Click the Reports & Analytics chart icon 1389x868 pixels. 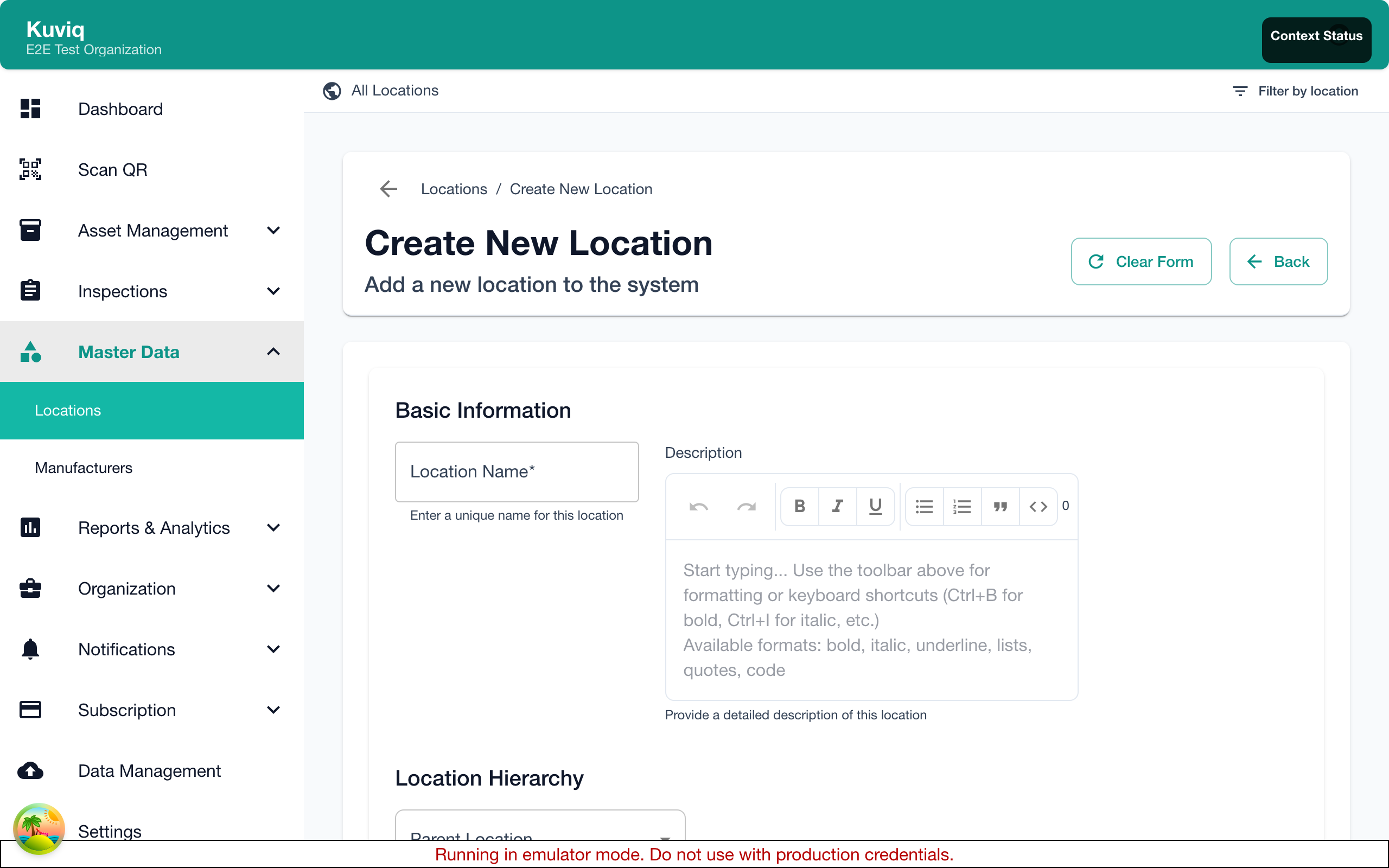coord(30,527)
